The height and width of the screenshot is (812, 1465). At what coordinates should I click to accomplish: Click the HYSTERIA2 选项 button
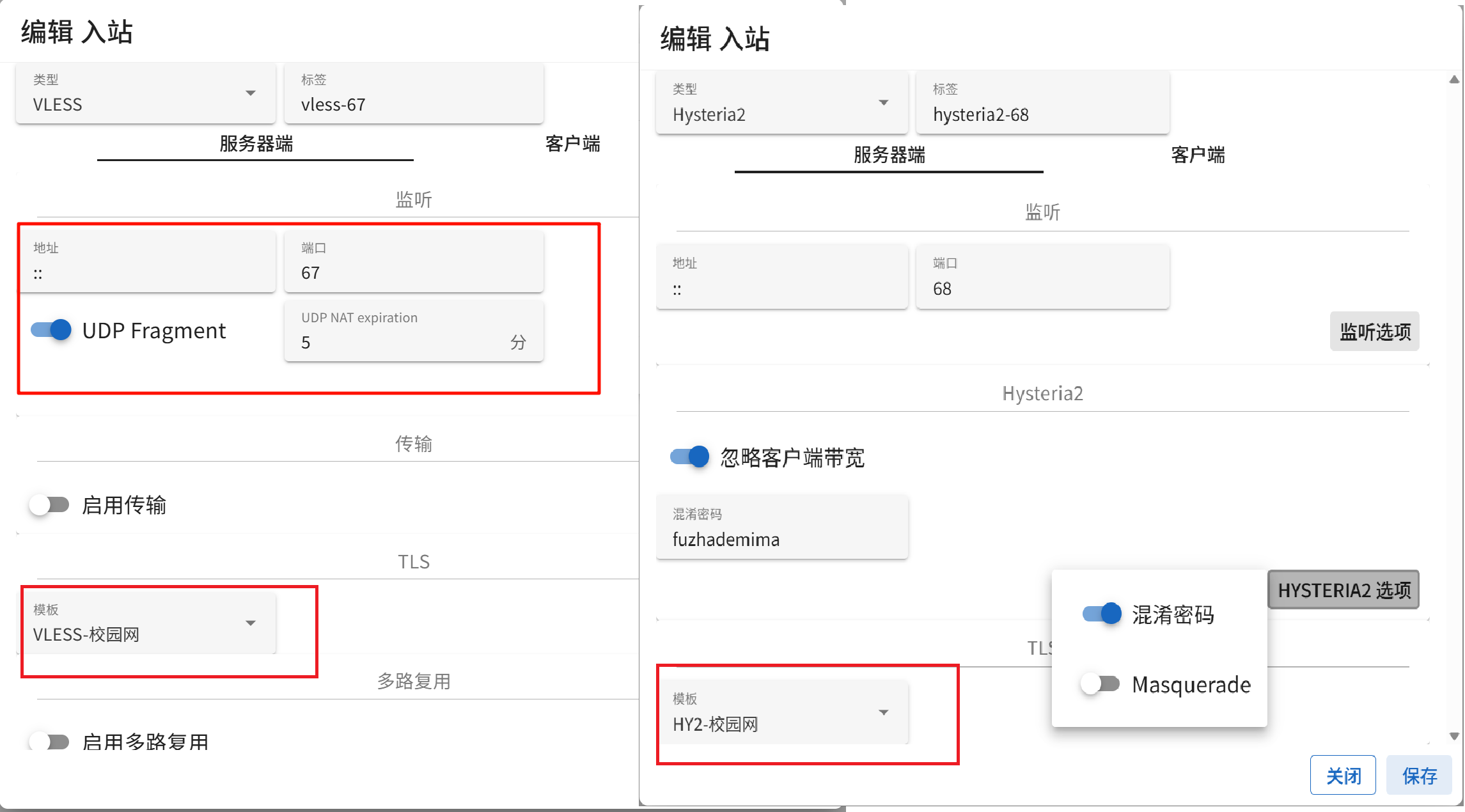pyautogui.click(x=1344, y=590)
